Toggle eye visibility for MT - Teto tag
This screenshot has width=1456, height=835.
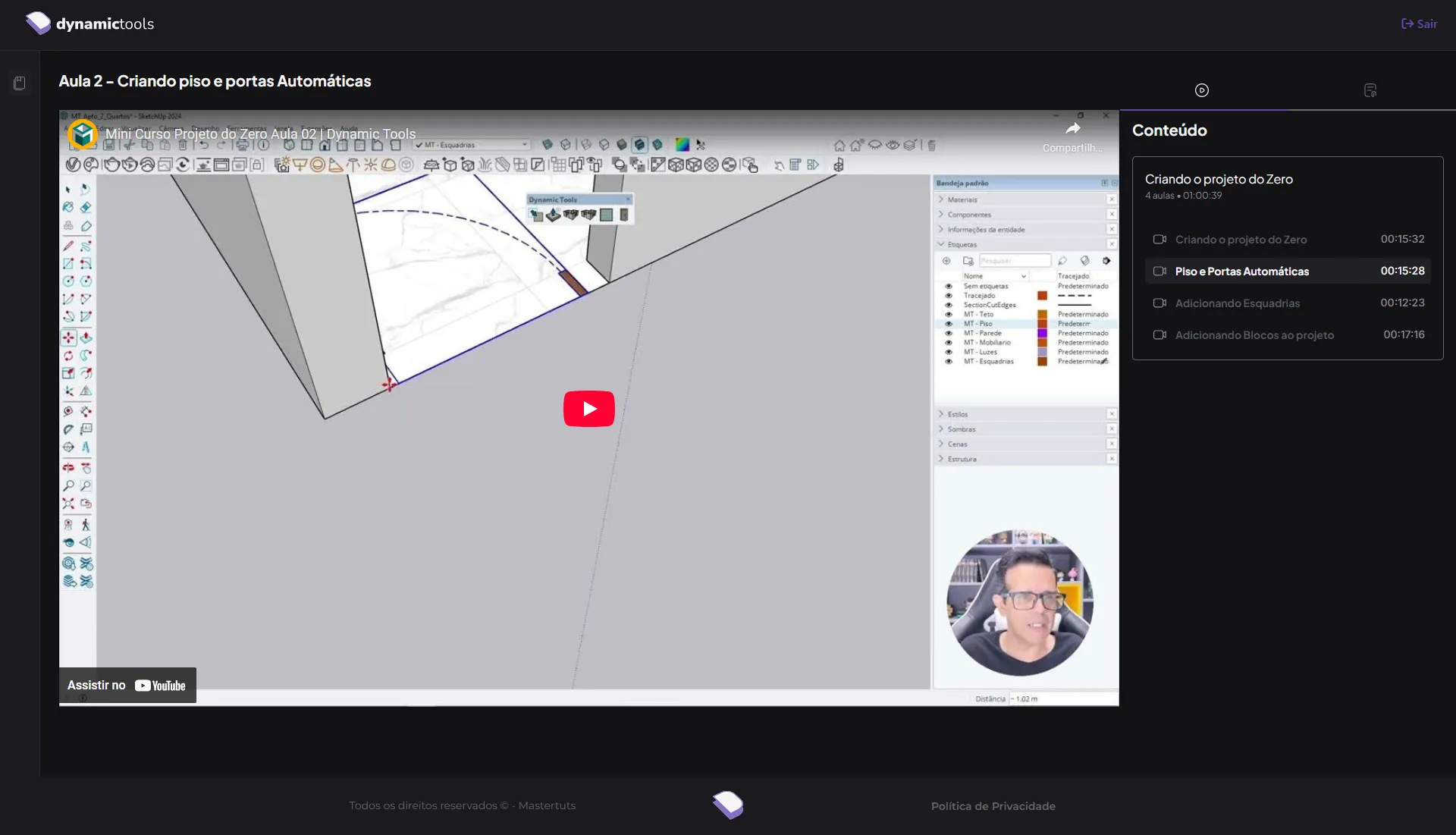click(948, 314)
